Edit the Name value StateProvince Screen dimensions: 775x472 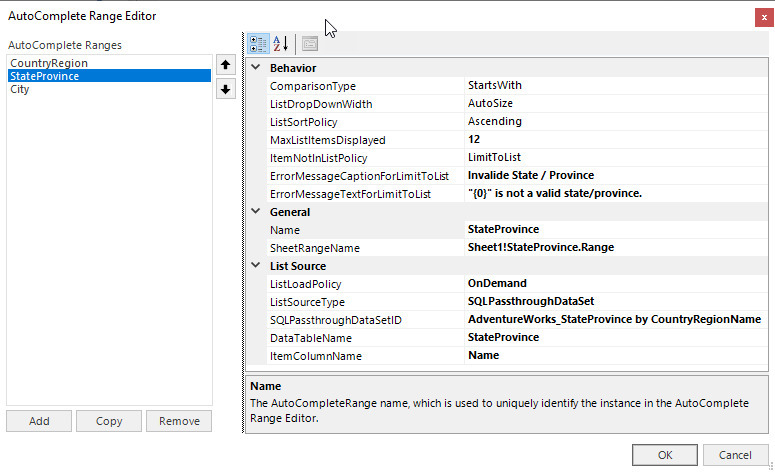pyautogui.click(x=616, y=230)
